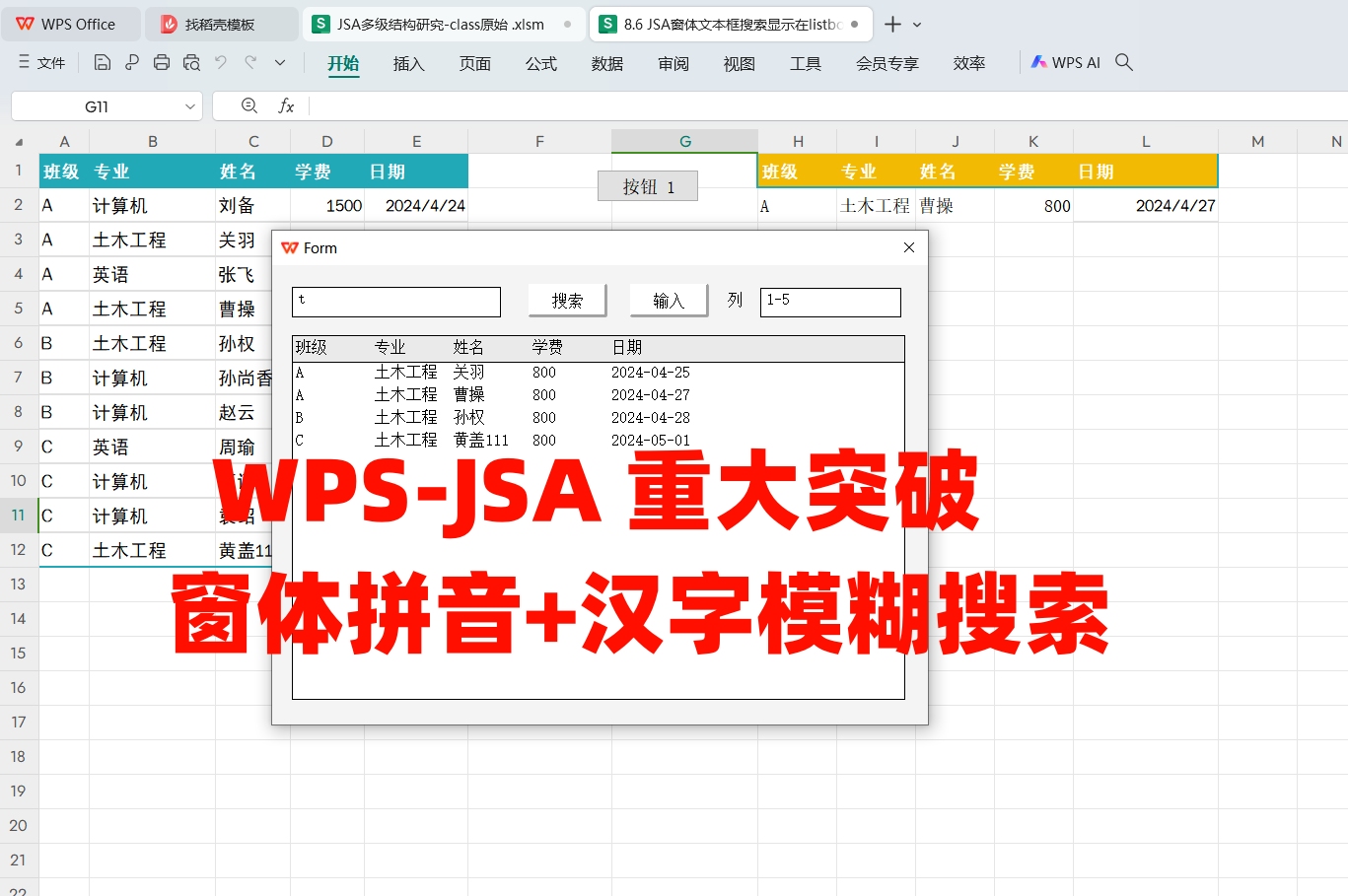The height and width of the screenshot is (896, 1348).
Task: Click the search icon in the formula bar
Action: point(248,105)
